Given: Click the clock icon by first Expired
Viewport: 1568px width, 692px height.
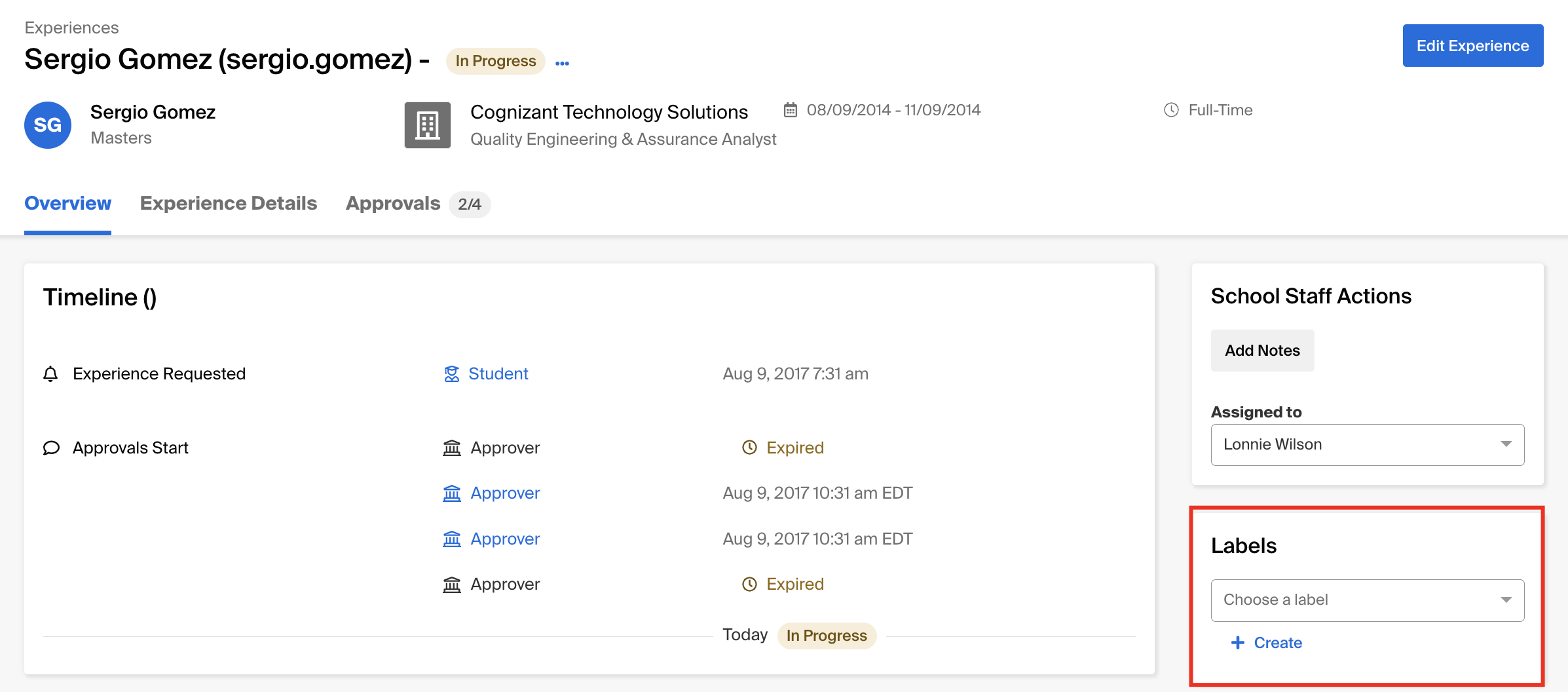Looking at the screenshot, I should click(x=749, y=448).
